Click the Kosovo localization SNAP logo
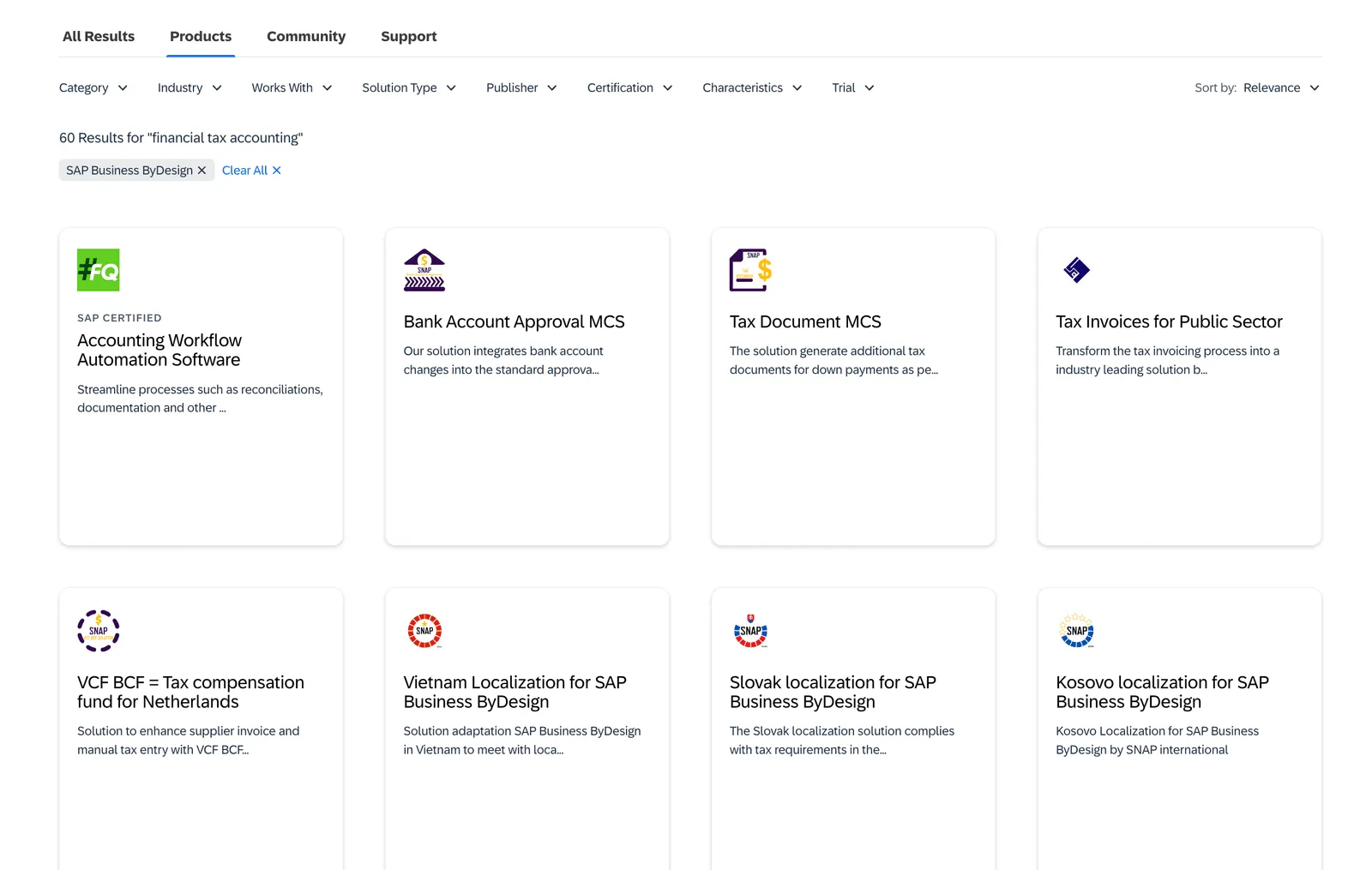1372x870 pixels. click(1077, 631)
